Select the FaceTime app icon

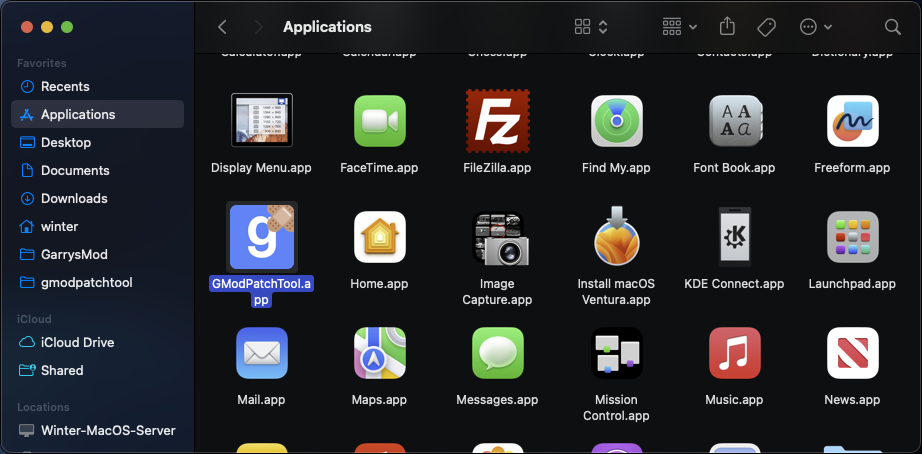[x=379, y=121]
